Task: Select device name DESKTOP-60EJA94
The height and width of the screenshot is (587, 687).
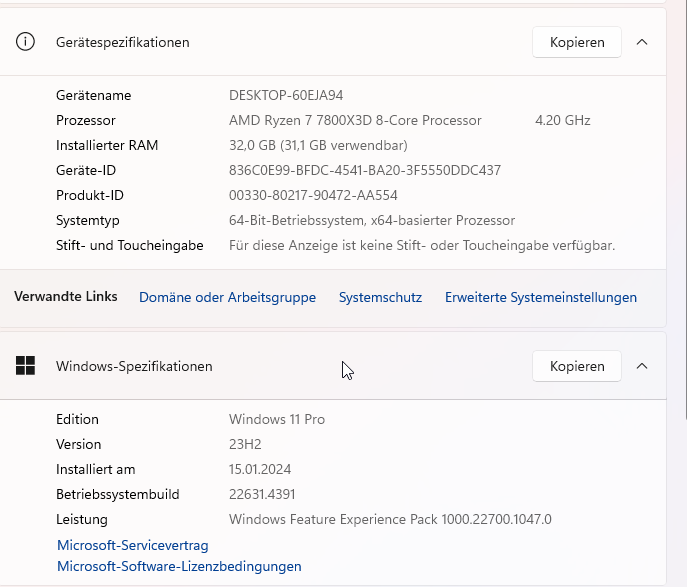Action: click(x=286, y=95)
